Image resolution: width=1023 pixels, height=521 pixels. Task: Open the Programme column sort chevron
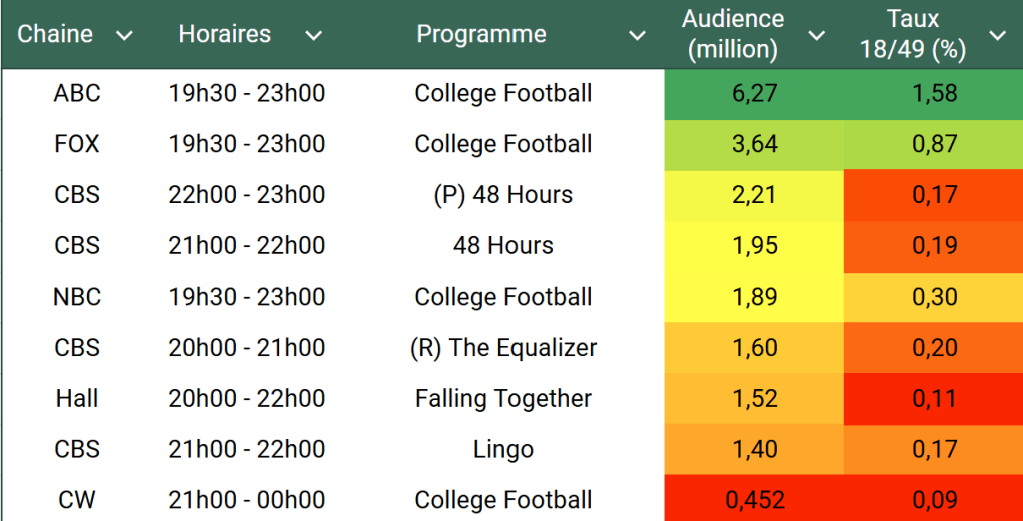point(637,36)
